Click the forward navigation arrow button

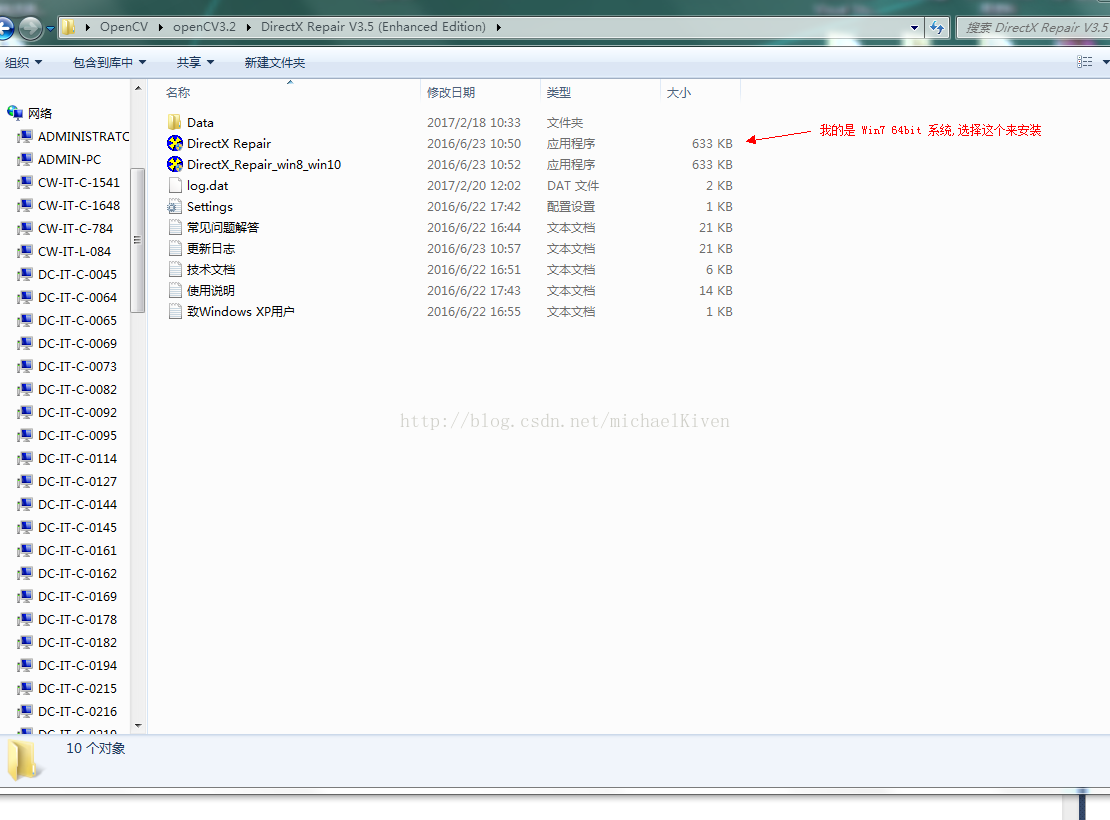tap(30, 28)
